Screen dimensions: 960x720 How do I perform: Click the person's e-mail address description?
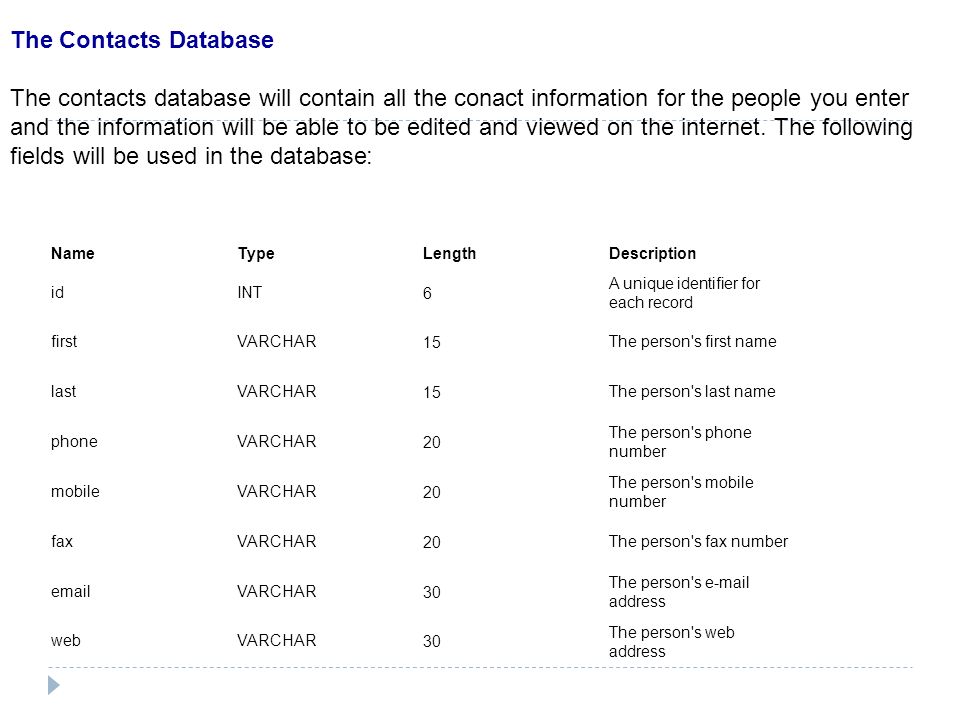[x=679, y=591]
